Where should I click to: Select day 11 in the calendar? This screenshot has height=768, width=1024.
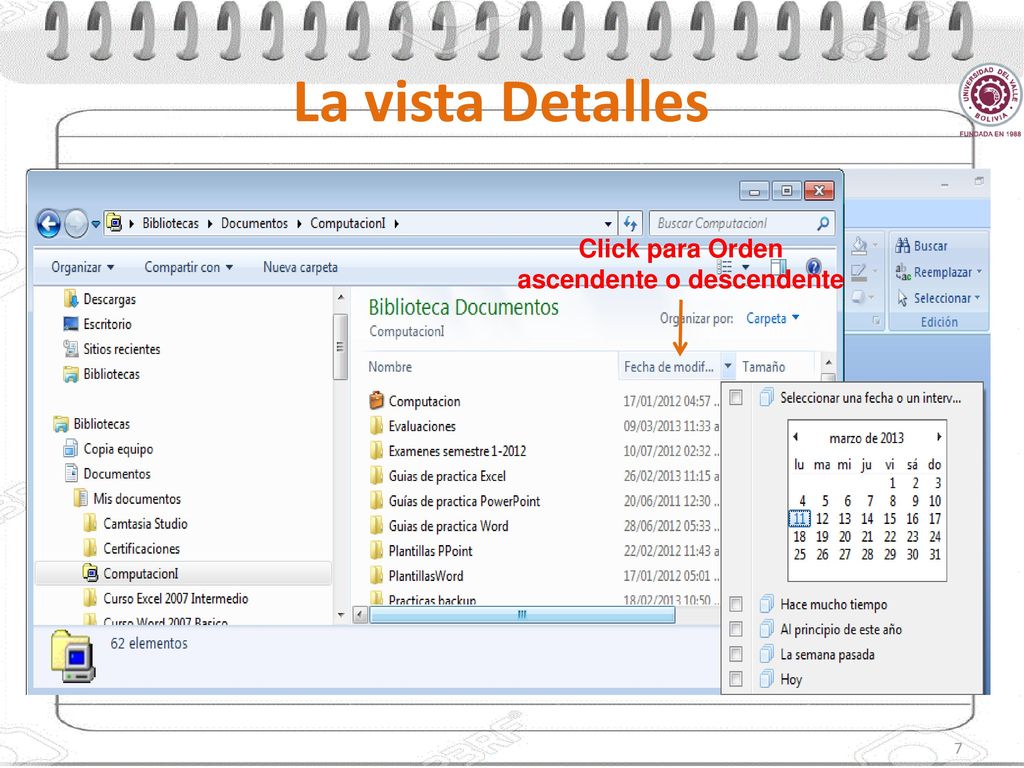point(799,519)
